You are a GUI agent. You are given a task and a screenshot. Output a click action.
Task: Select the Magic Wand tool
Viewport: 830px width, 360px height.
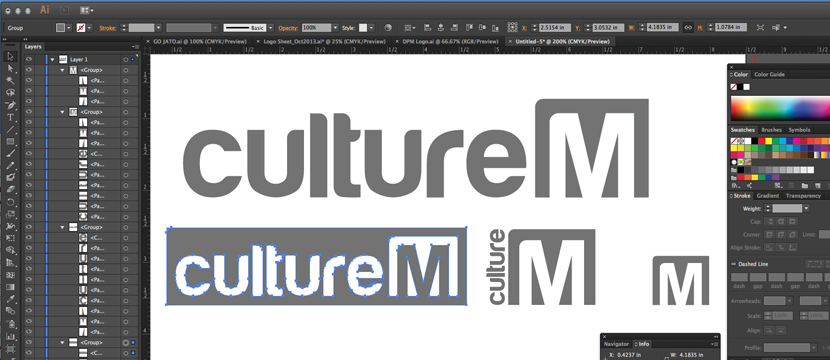11,80
